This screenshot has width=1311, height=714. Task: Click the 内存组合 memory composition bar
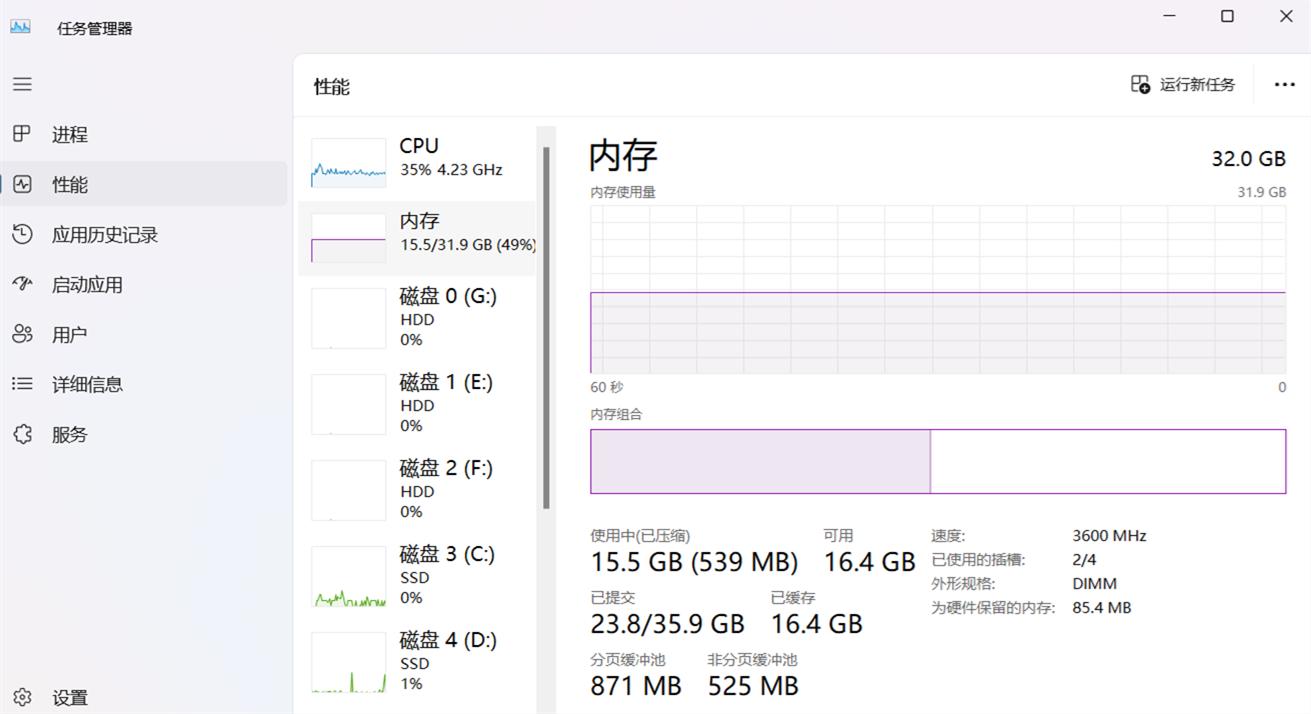938,461
